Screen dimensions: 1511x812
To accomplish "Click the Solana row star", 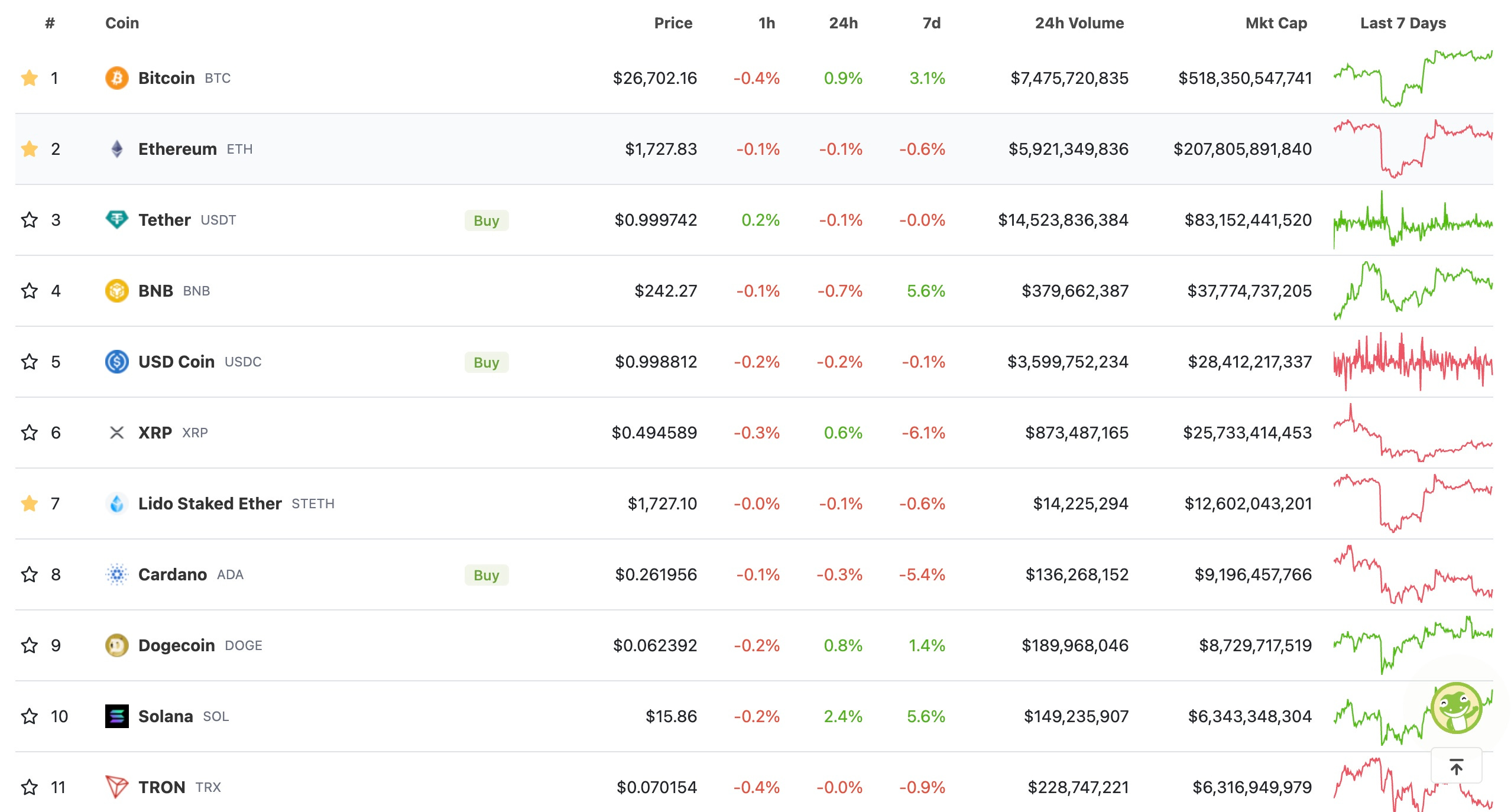I will click(29, 716).
